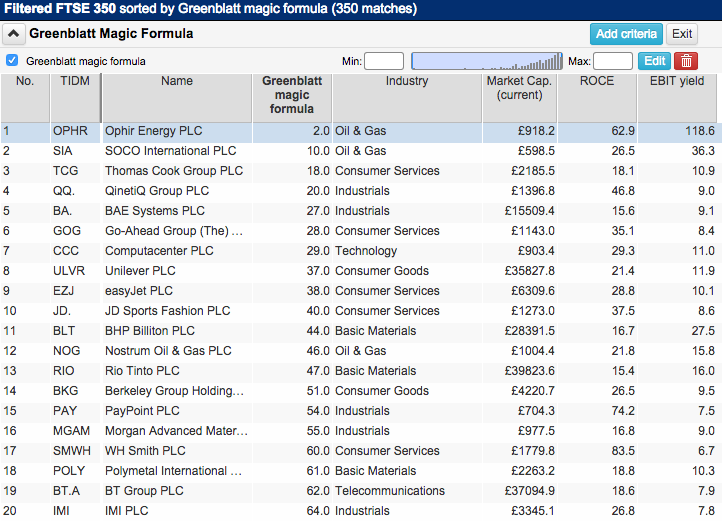Select WH Smith PLC row
The width and height of the screenshot is (722, 521).
click(x=361, y=451)
